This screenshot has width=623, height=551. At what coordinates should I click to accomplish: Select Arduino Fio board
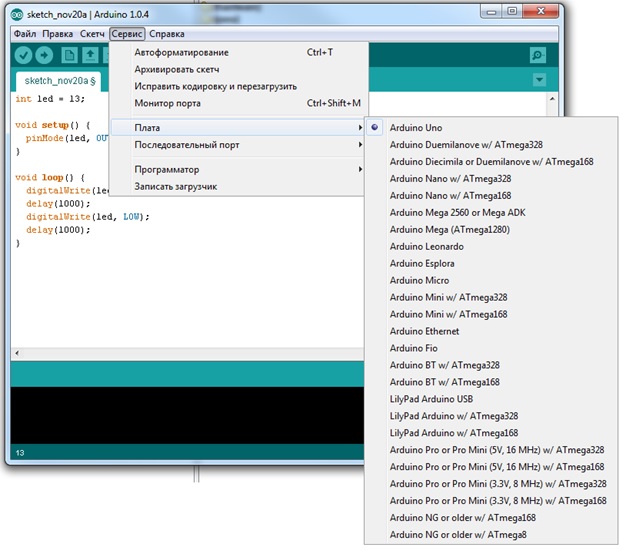pos(491,348)
